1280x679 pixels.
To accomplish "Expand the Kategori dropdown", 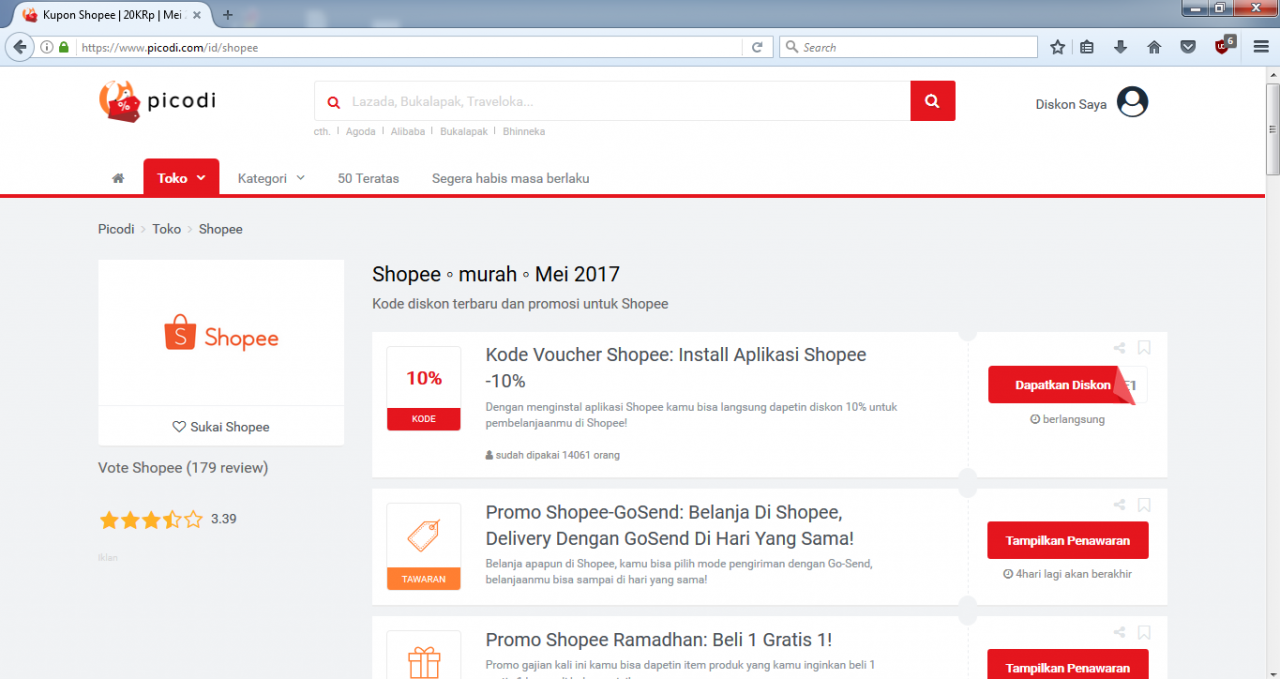I will pyautogui.click(x=271, y=178).
